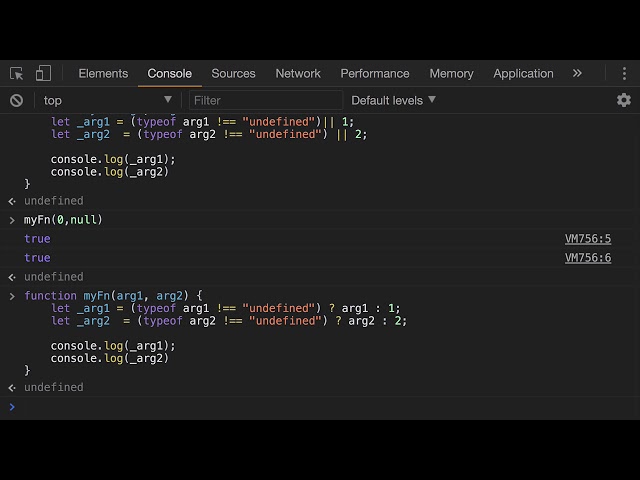Open source link VM756:5
Screen dimensions: 640x480
tap(588, 239)
